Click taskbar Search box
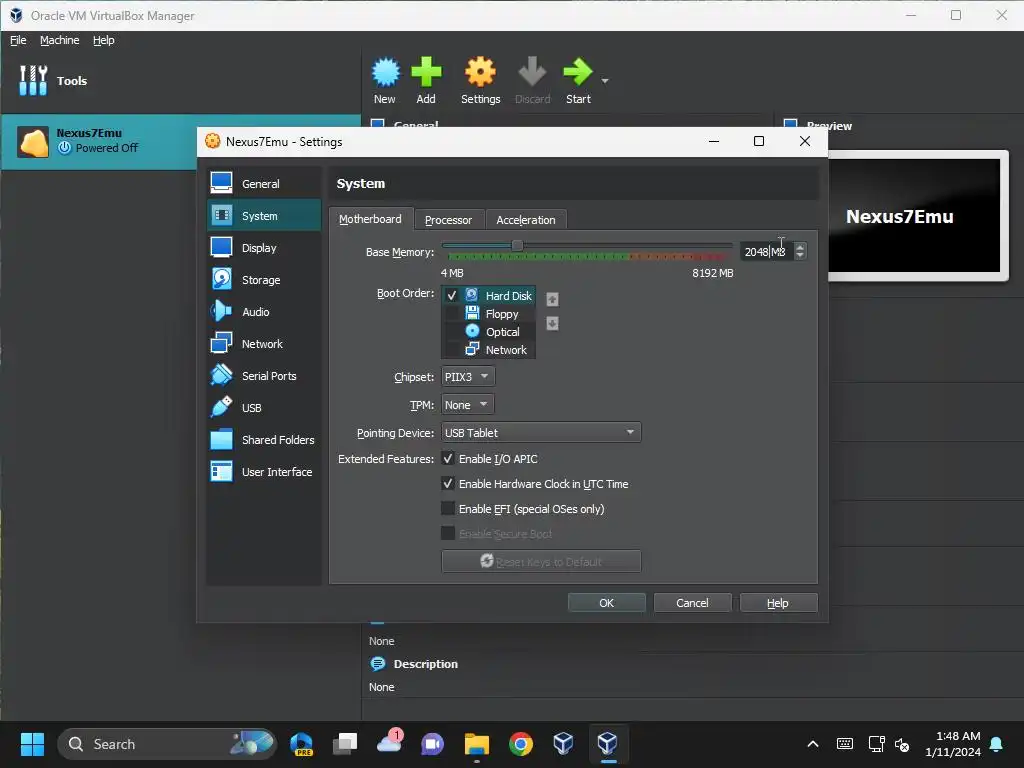Image resolution: width=1024 pixels, height=768 pixels. point(167,744)
